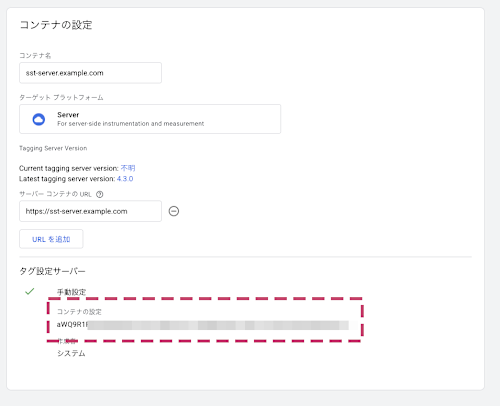Click the ターゲット プラットフォーム label
This screenshot has width=500, height=406.
[61, 98]
